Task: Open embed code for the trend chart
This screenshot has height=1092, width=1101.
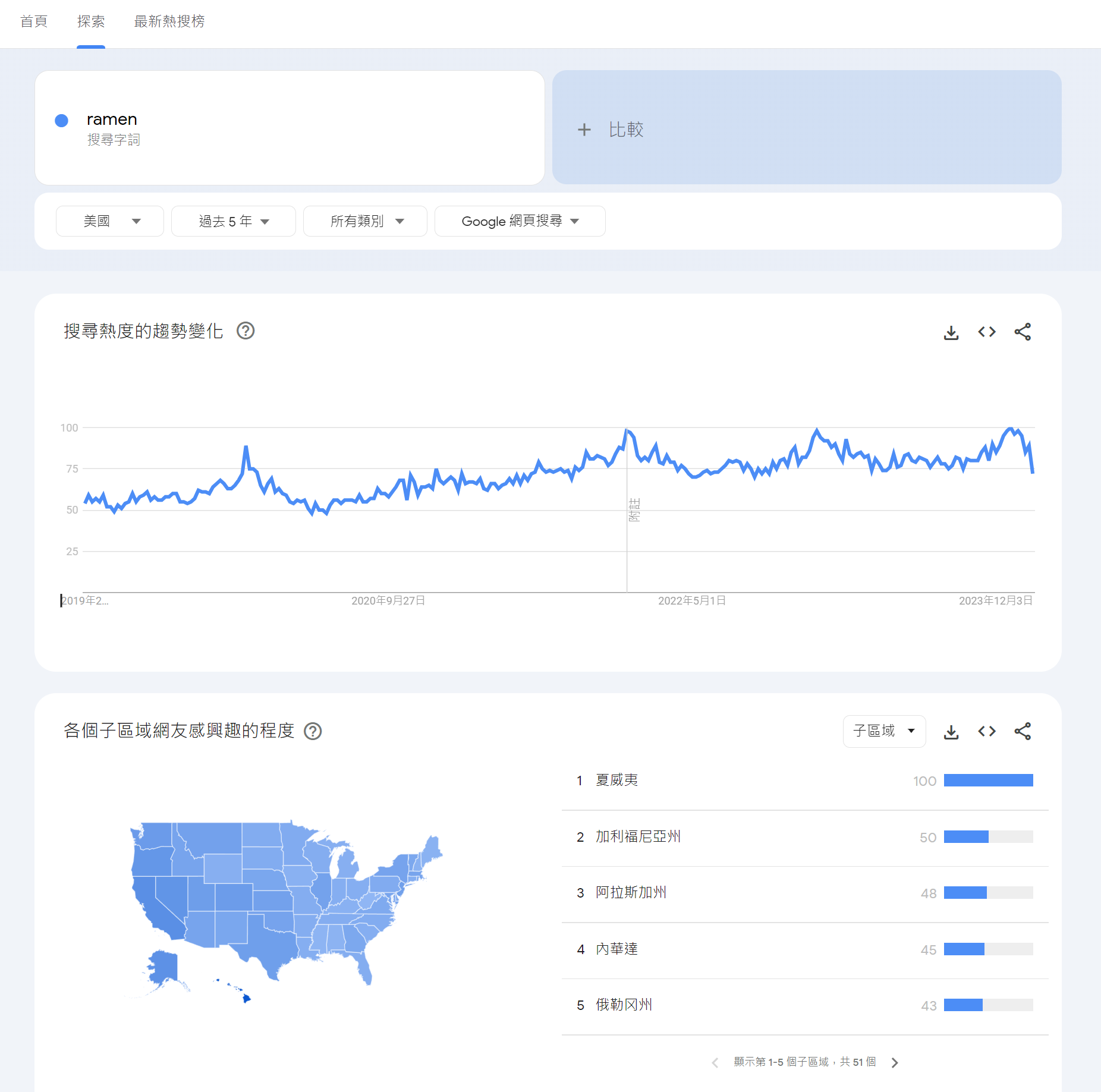Action: [987, 332]
